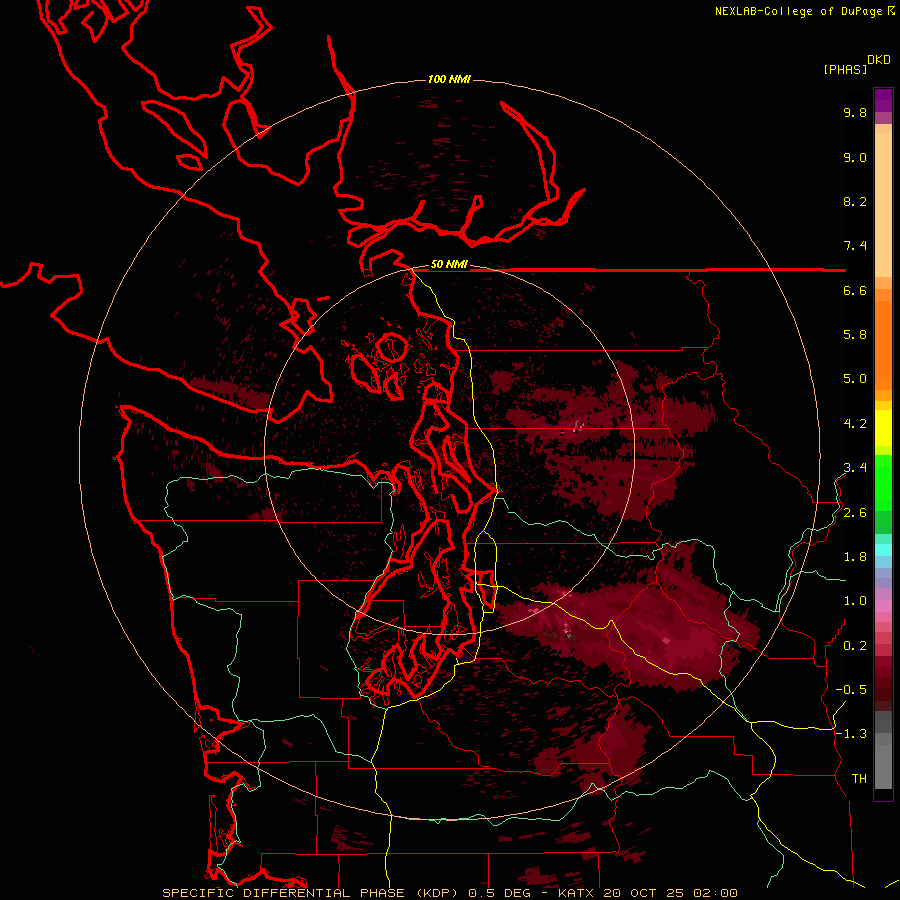The image size is (900, 900).
Task: Click the 50 NMI range ring label
Action: (x=449, y=264)
